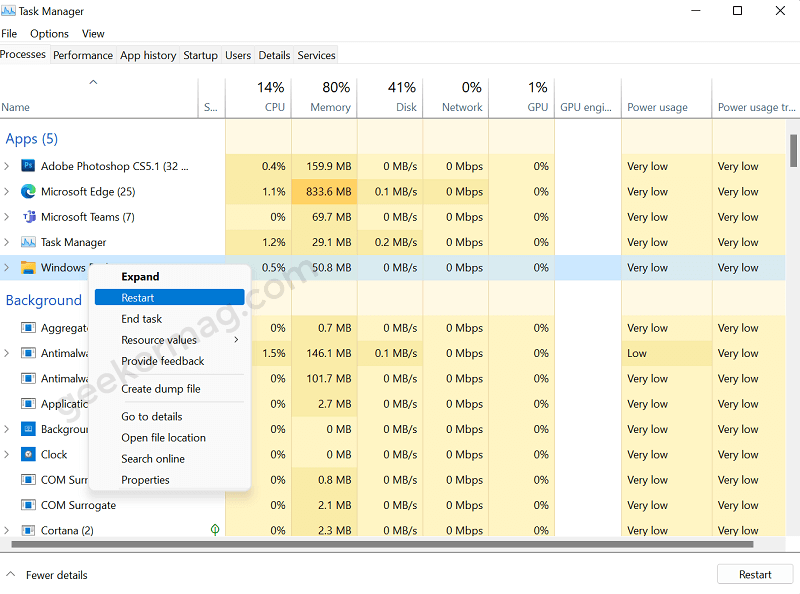Viewport: 800px width, 594px height.
Task: Click the Power usage trend column header
Action: 756,97
